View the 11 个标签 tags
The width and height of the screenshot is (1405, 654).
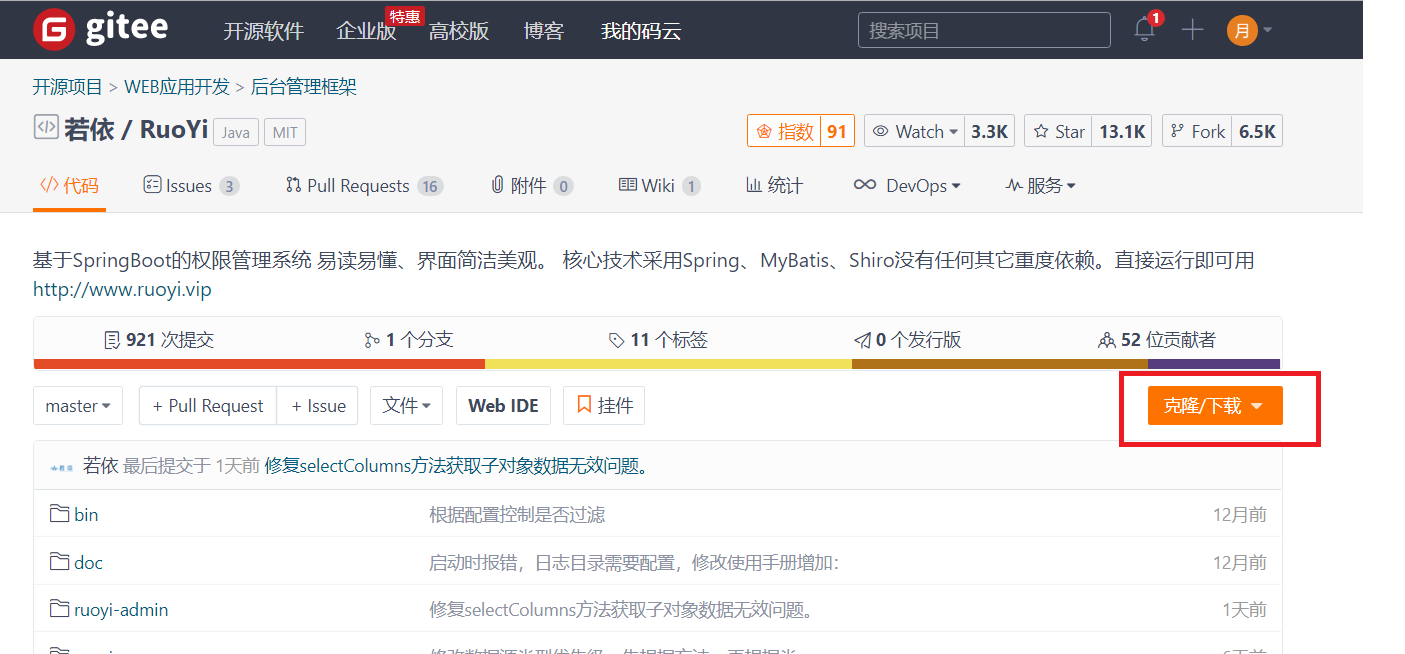tap(658, 340)
